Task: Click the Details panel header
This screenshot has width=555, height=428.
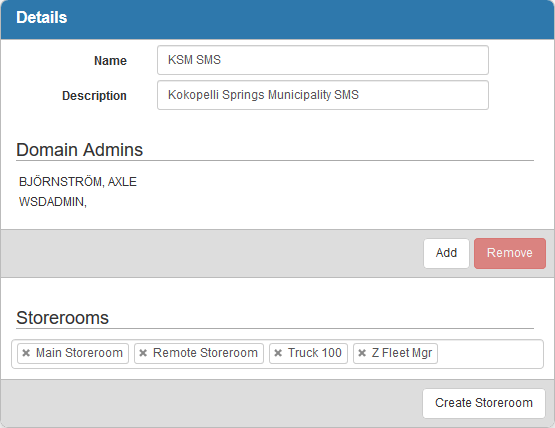Action: click(x=278, y=19)
